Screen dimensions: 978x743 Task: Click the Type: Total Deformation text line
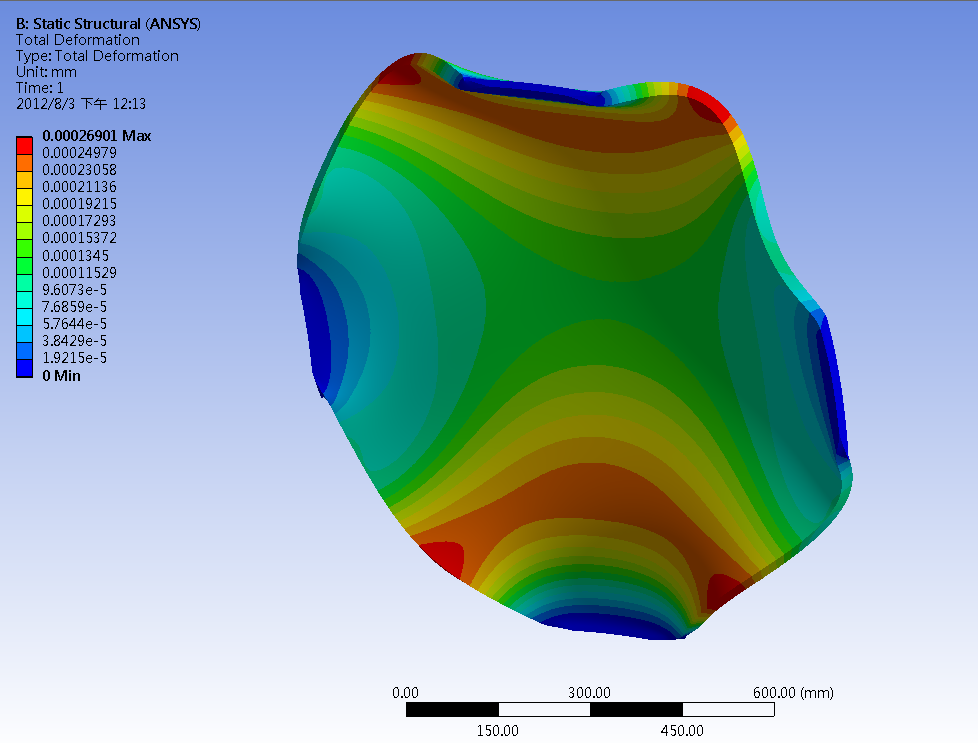coord(97,56)
